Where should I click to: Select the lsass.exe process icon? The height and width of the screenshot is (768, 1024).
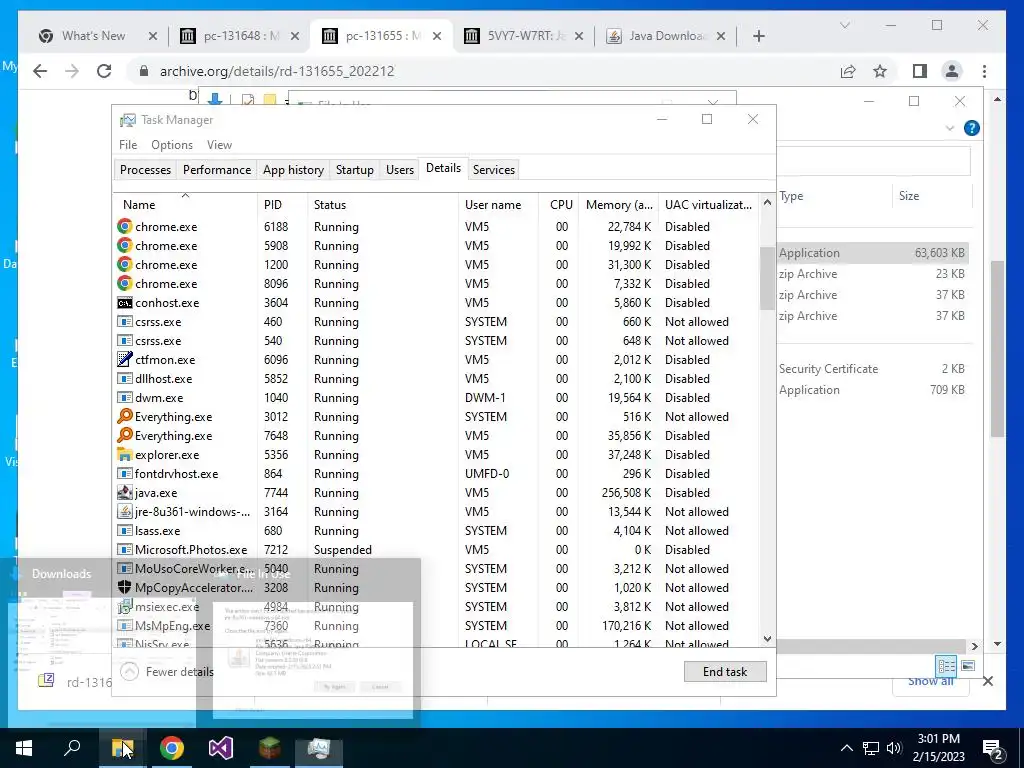tap(125, 530)
